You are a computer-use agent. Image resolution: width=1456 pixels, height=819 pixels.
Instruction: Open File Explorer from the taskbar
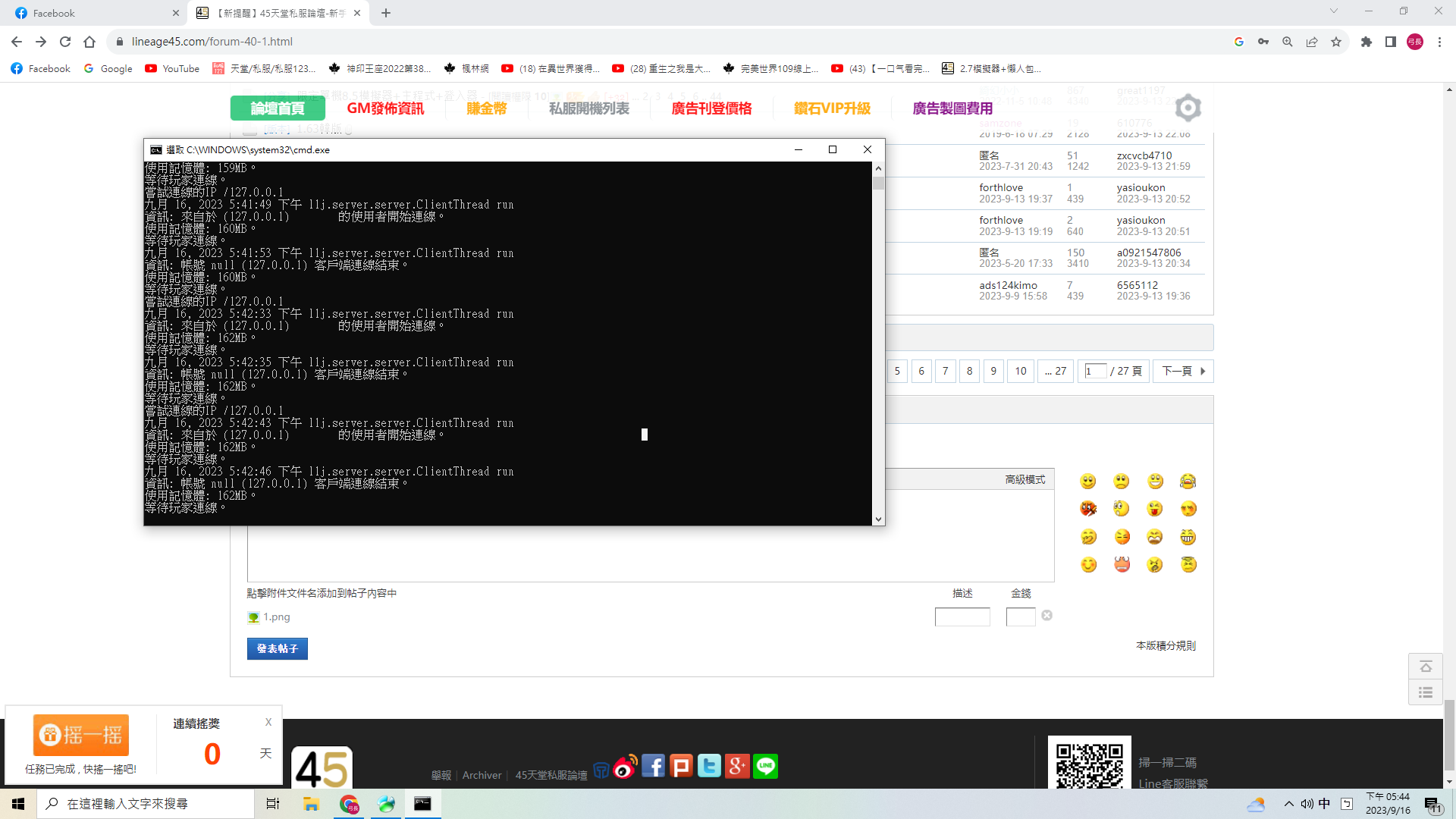(311, 804)
